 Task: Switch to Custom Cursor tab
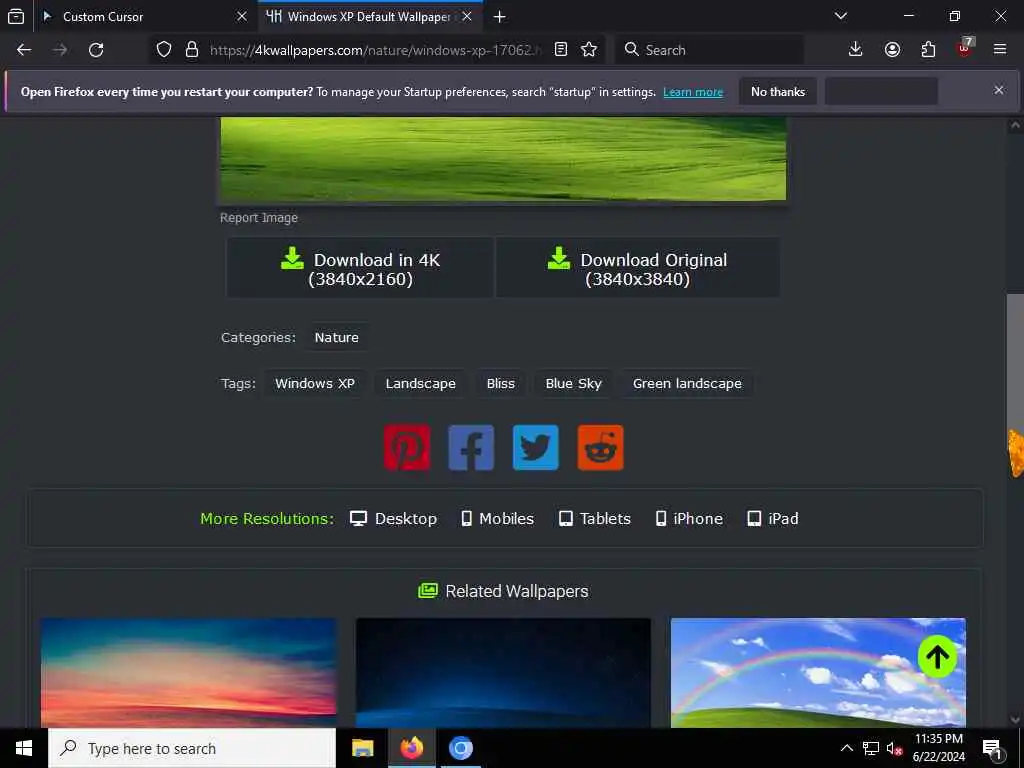[144, 16]
